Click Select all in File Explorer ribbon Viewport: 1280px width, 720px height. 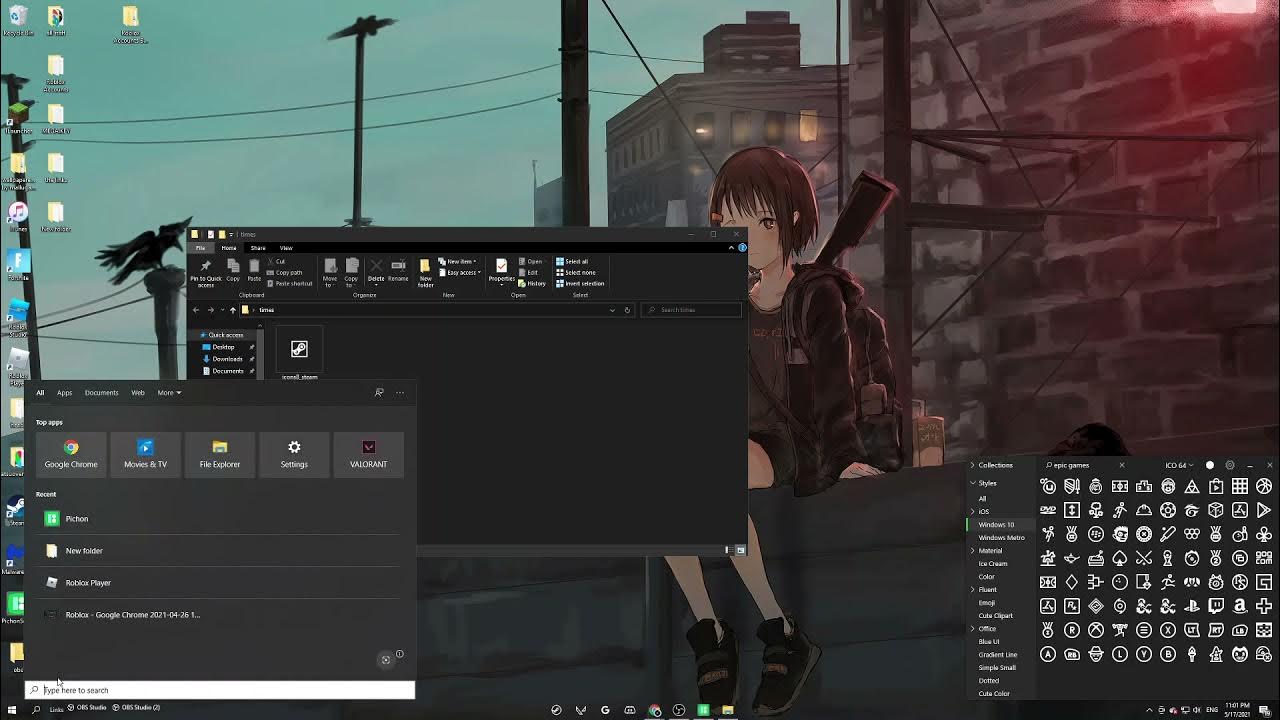pyautogui.click(x=572, y=261)
